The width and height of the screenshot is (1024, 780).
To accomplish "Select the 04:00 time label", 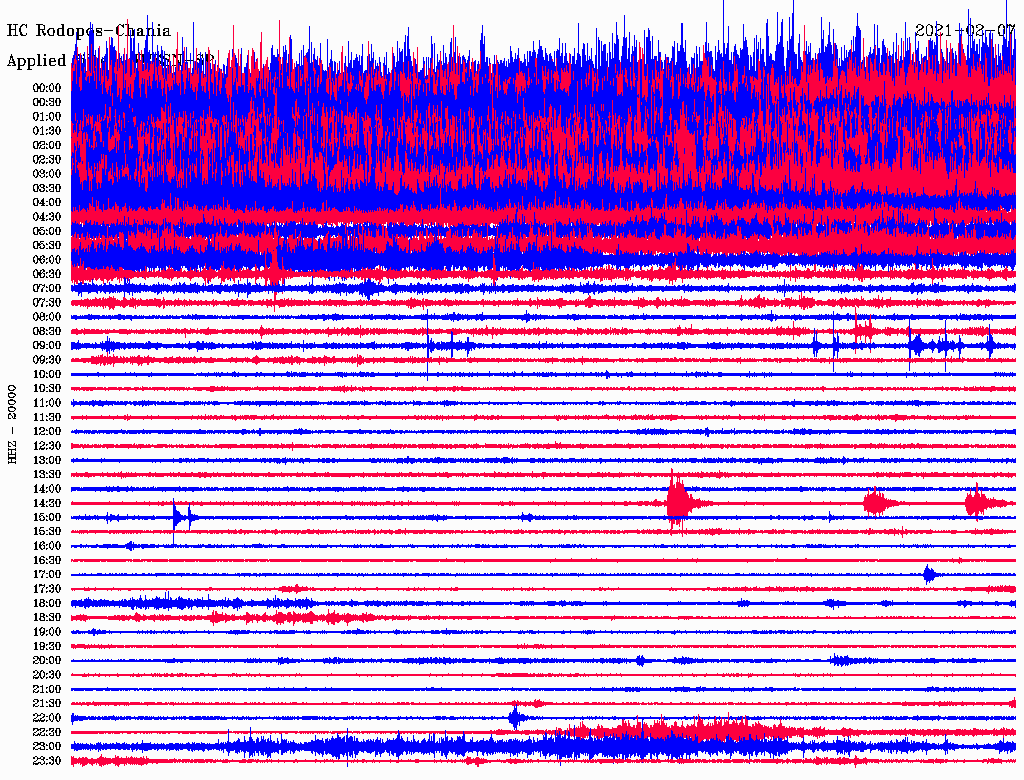I will 46,203.
